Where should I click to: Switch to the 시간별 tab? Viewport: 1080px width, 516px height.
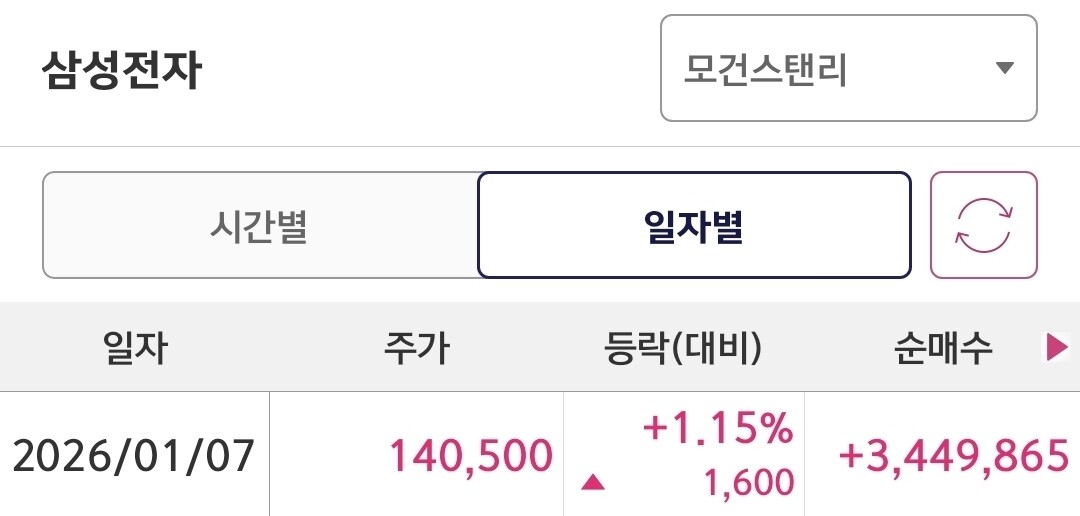259,226
